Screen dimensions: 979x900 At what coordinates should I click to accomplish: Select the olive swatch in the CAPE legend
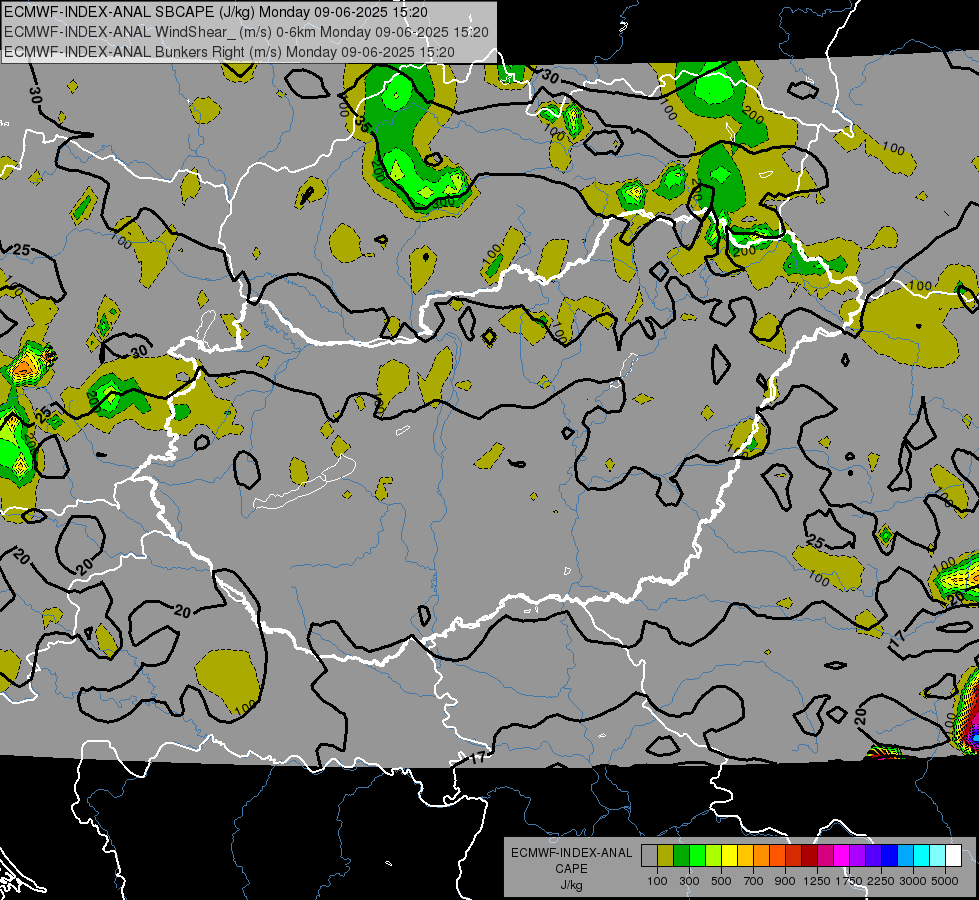666,856
